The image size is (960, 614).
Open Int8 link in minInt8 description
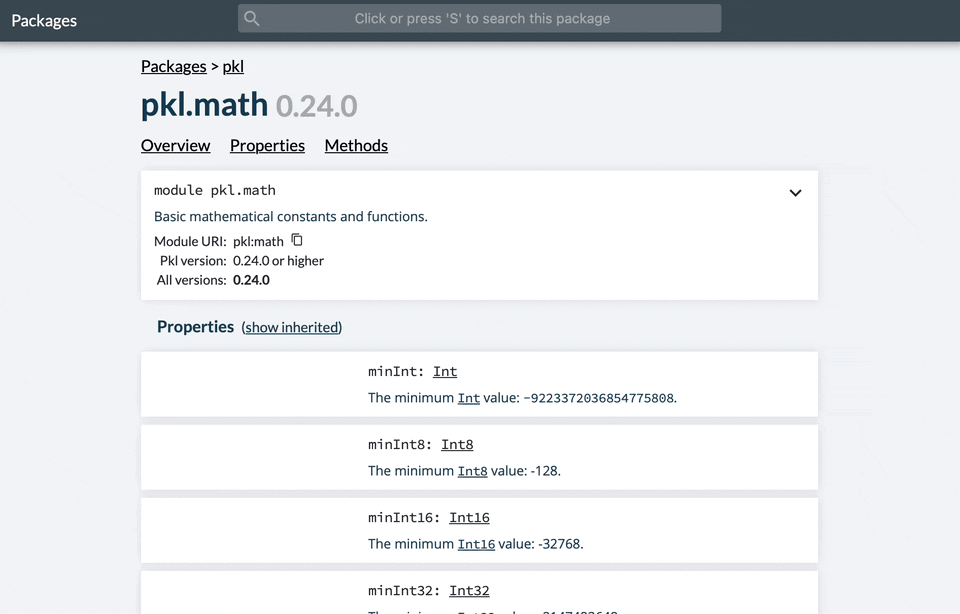pos(472,470)
